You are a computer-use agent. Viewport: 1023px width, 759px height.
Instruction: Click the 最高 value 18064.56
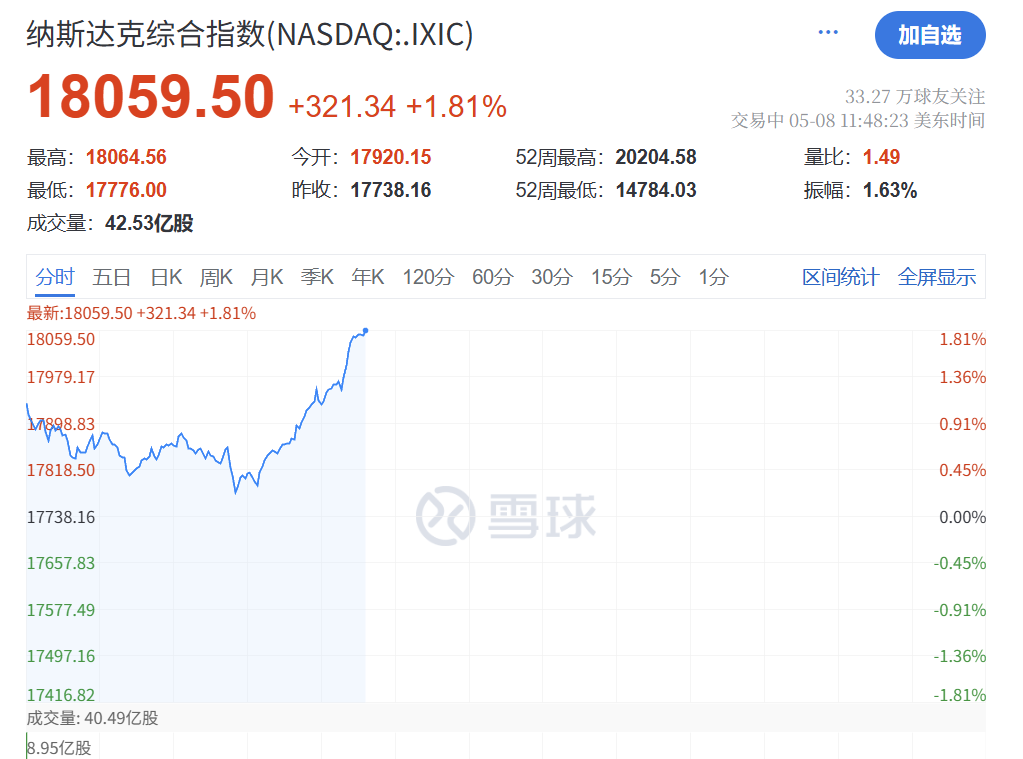click(126, 157)
